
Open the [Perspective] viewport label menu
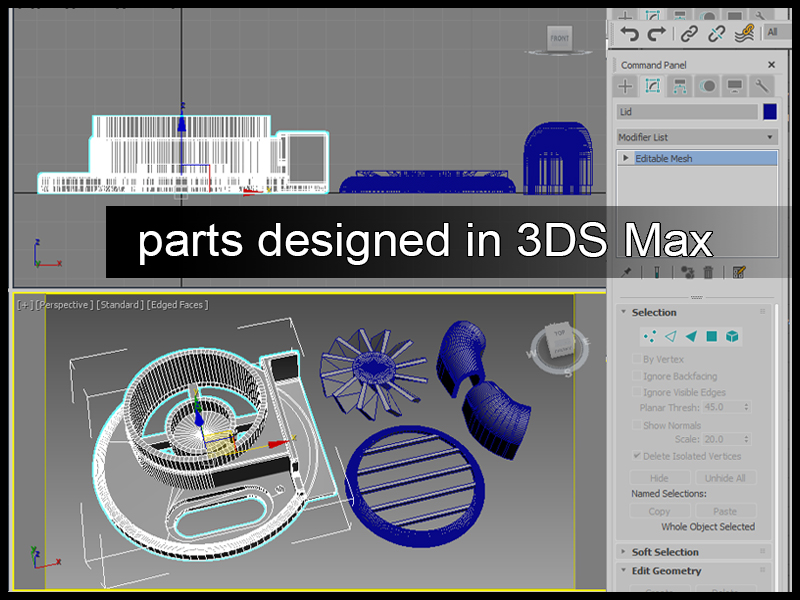tap(64, 305)
